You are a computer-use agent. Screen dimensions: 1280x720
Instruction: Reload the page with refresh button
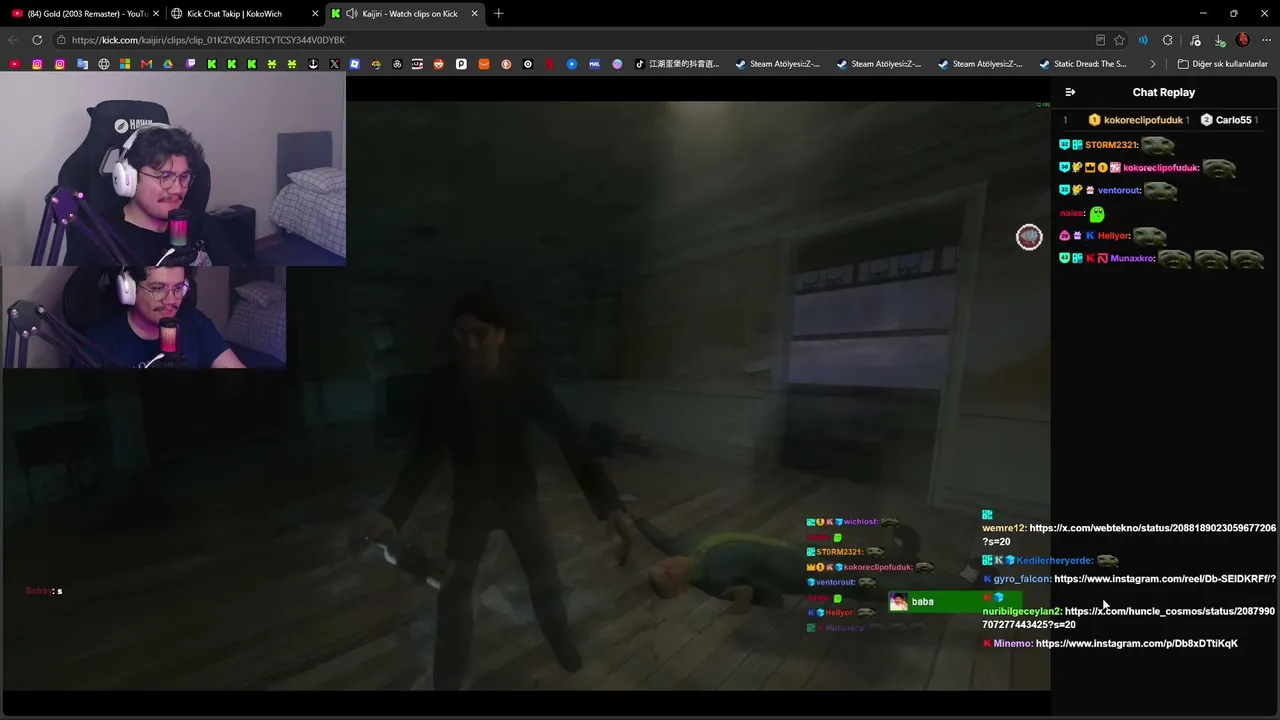tap(37, 40)
